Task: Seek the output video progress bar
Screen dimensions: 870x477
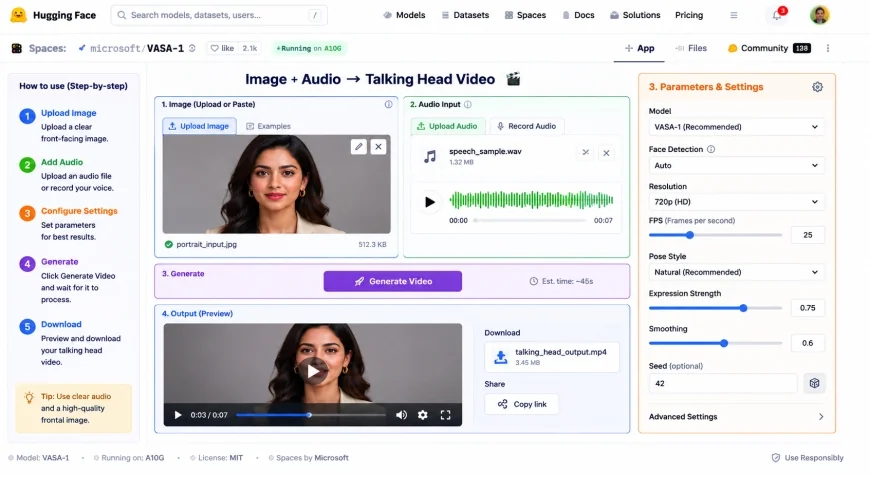Action: coord(311,415)
